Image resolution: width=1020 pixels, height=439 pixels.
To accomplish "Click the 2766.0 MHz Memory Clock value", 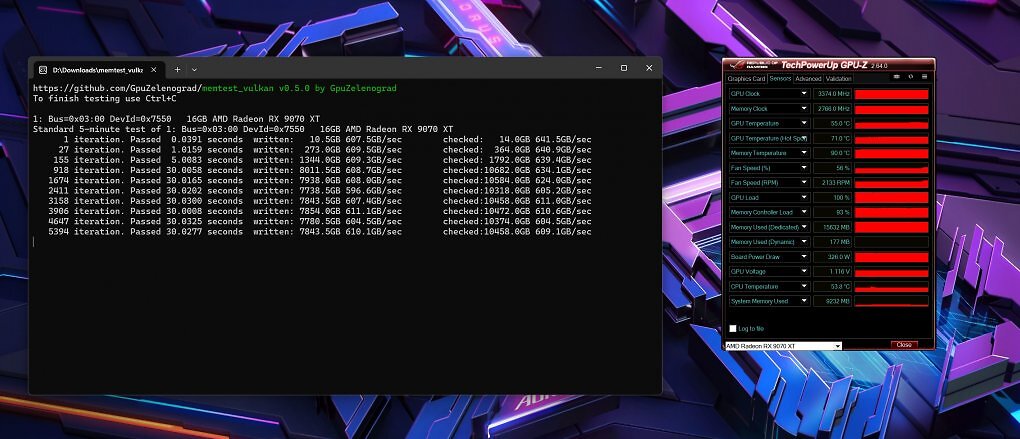I will (x=832, y=109).
